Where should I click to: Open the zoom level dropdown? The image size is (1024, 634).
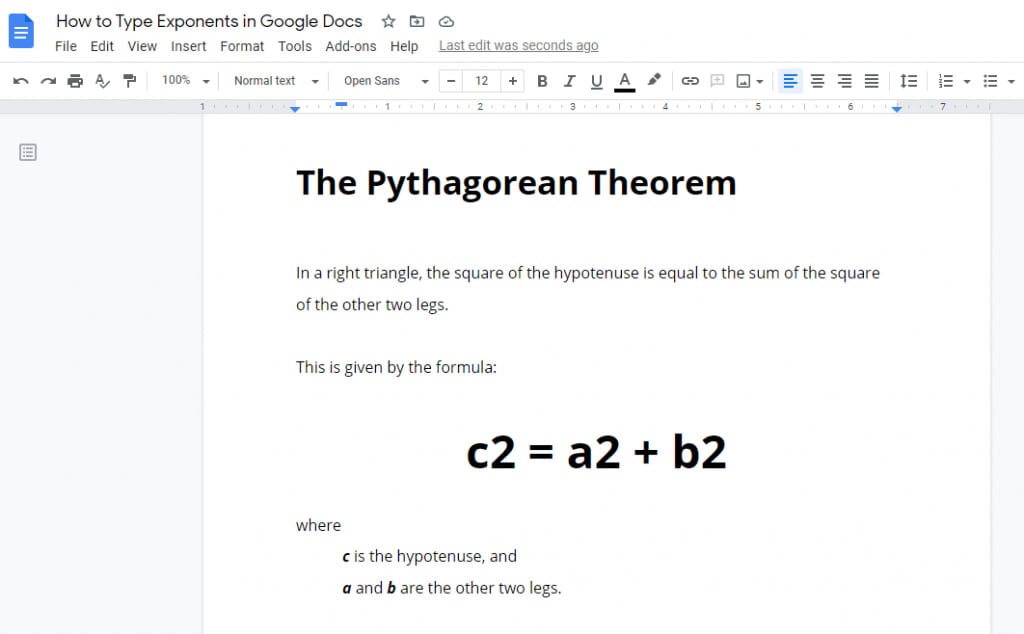coord(185,81)
